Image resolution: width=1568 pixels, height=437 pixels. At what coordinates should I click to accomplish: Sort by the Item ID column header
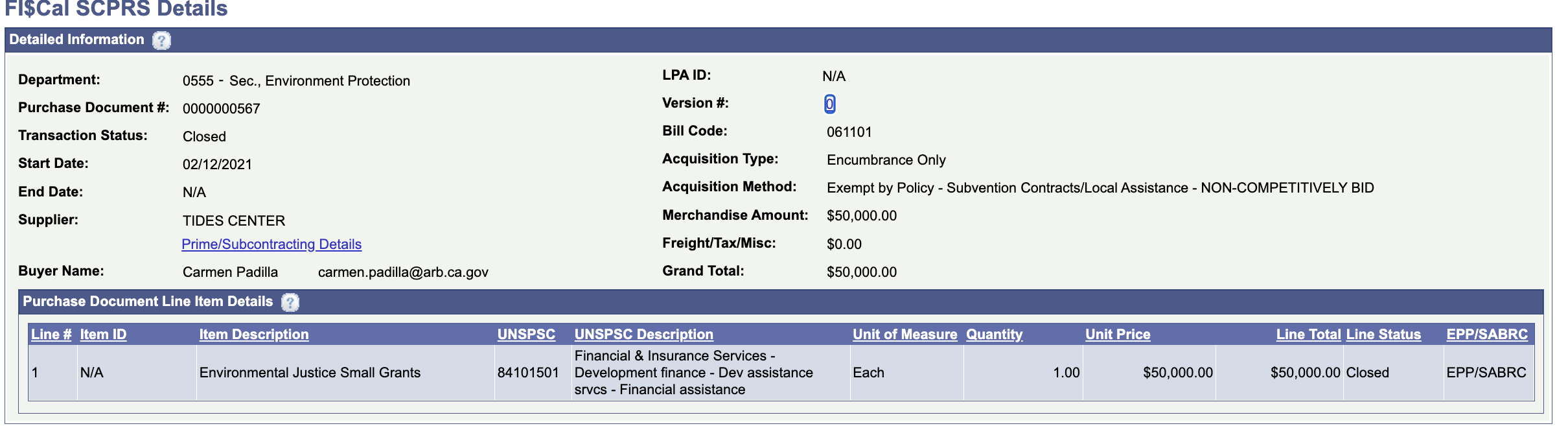click(103, 335)
